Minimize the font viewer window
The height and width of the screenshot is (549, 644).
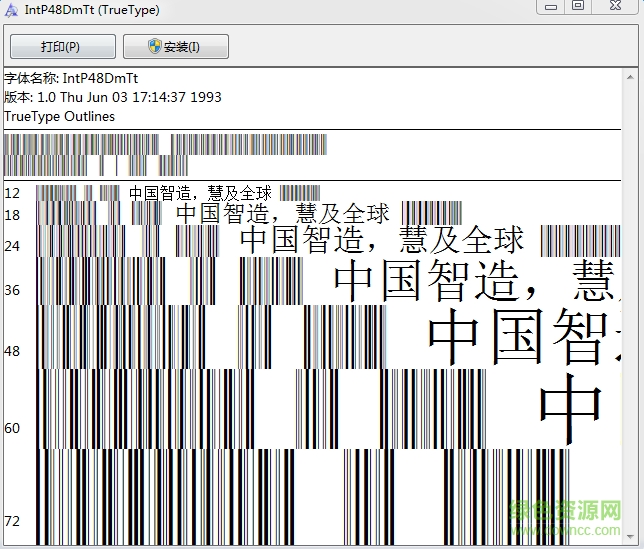coord(551,6)
